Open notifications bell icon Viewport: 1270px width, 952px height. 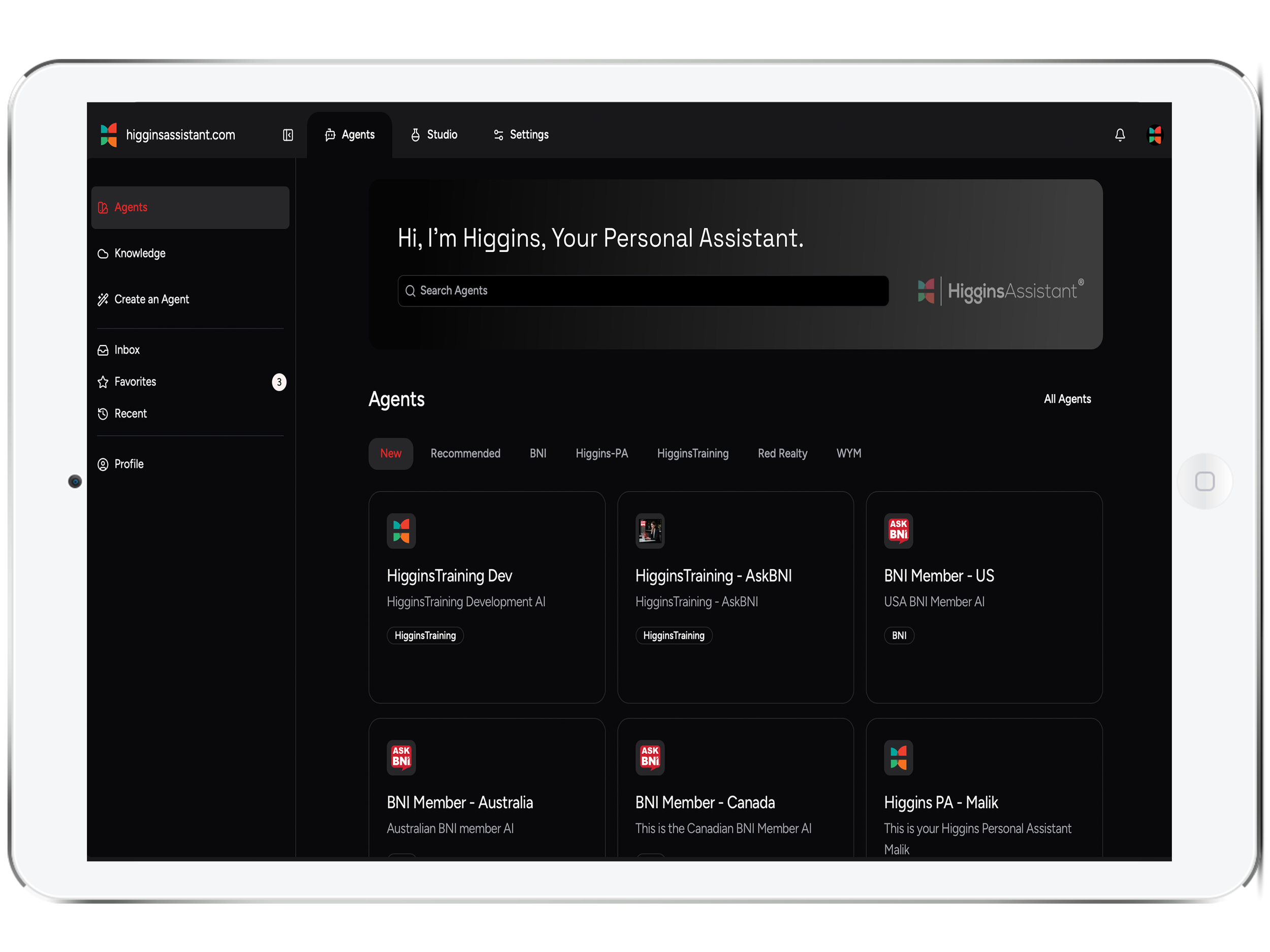(x=1120, y=135)
